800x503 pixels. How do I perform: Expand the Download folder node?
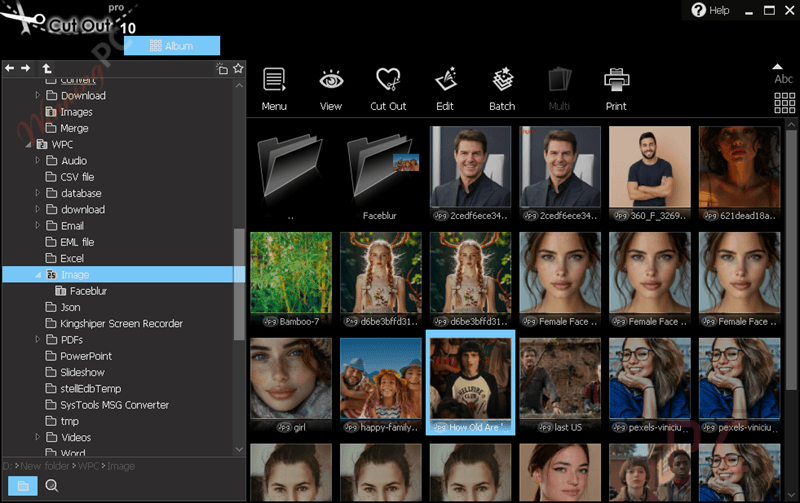(x=37, y=95)
